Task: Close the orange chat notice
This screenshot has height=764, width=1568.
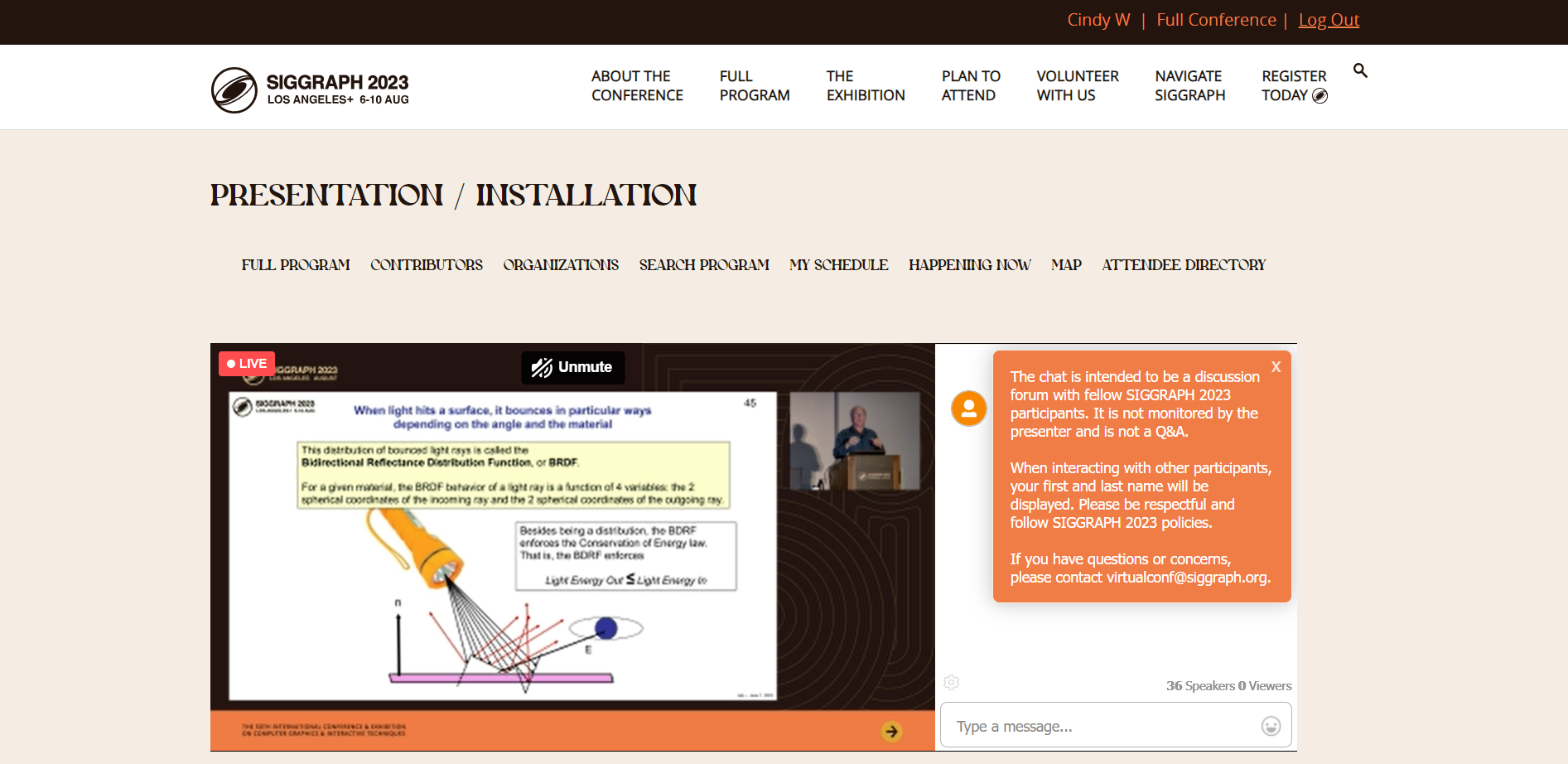Action: click(x=1276, y=367)
